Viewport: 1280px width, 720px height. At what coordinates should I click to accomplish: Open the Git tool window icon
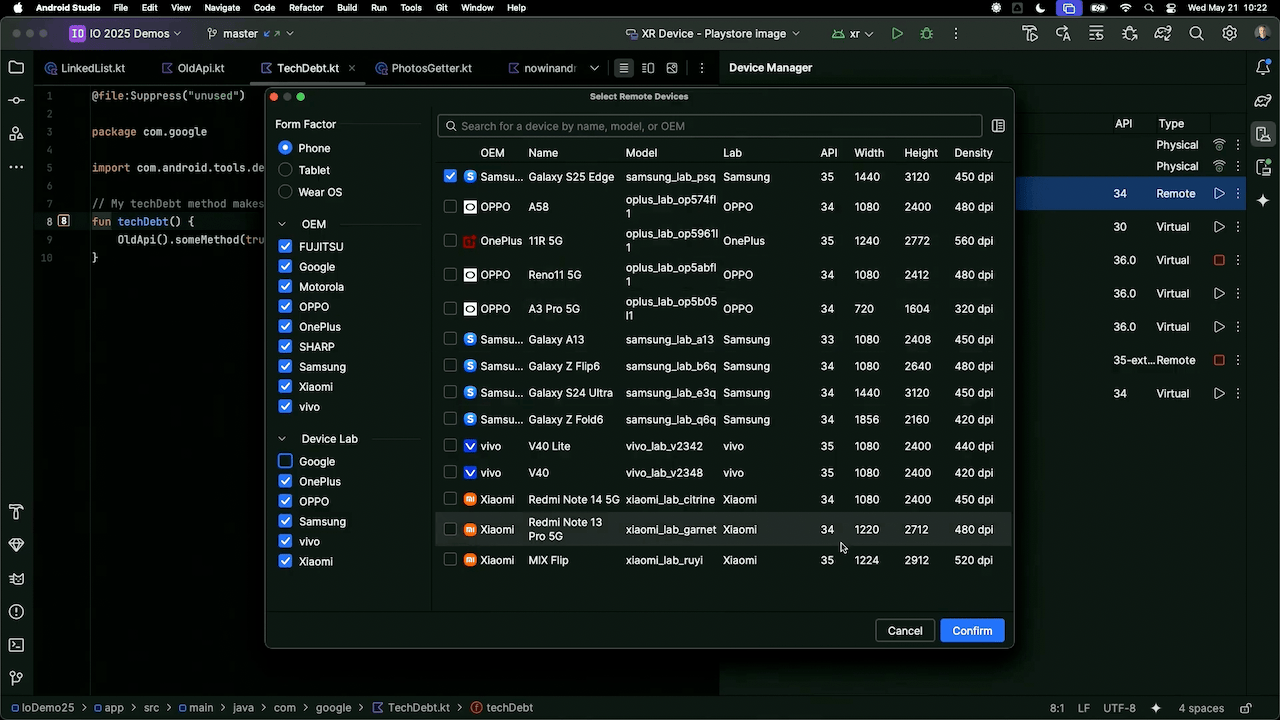click(16, 679)
